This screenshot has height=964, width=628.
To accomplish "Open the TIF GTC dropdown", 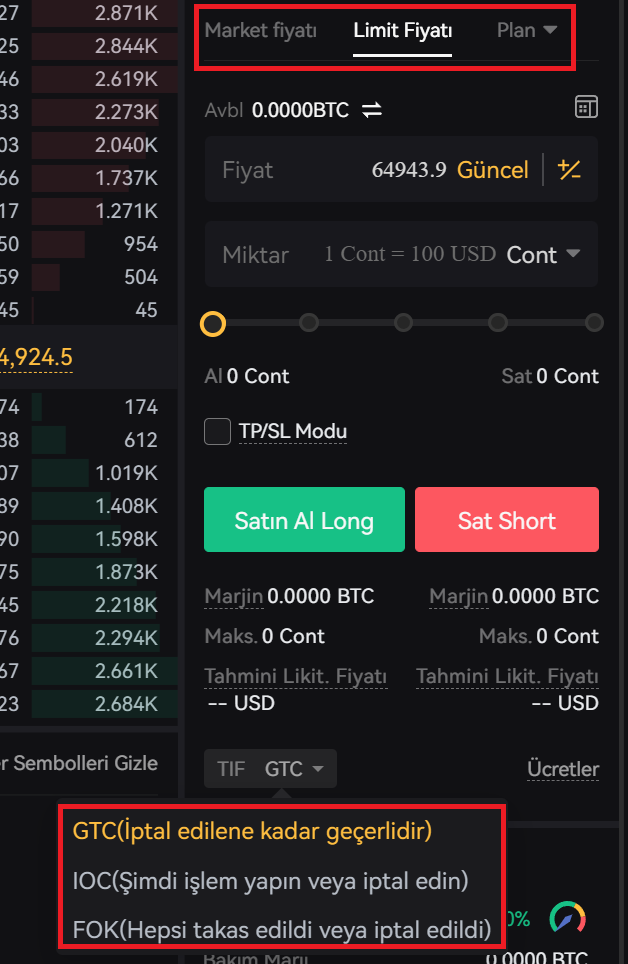I will click(269, 768).
